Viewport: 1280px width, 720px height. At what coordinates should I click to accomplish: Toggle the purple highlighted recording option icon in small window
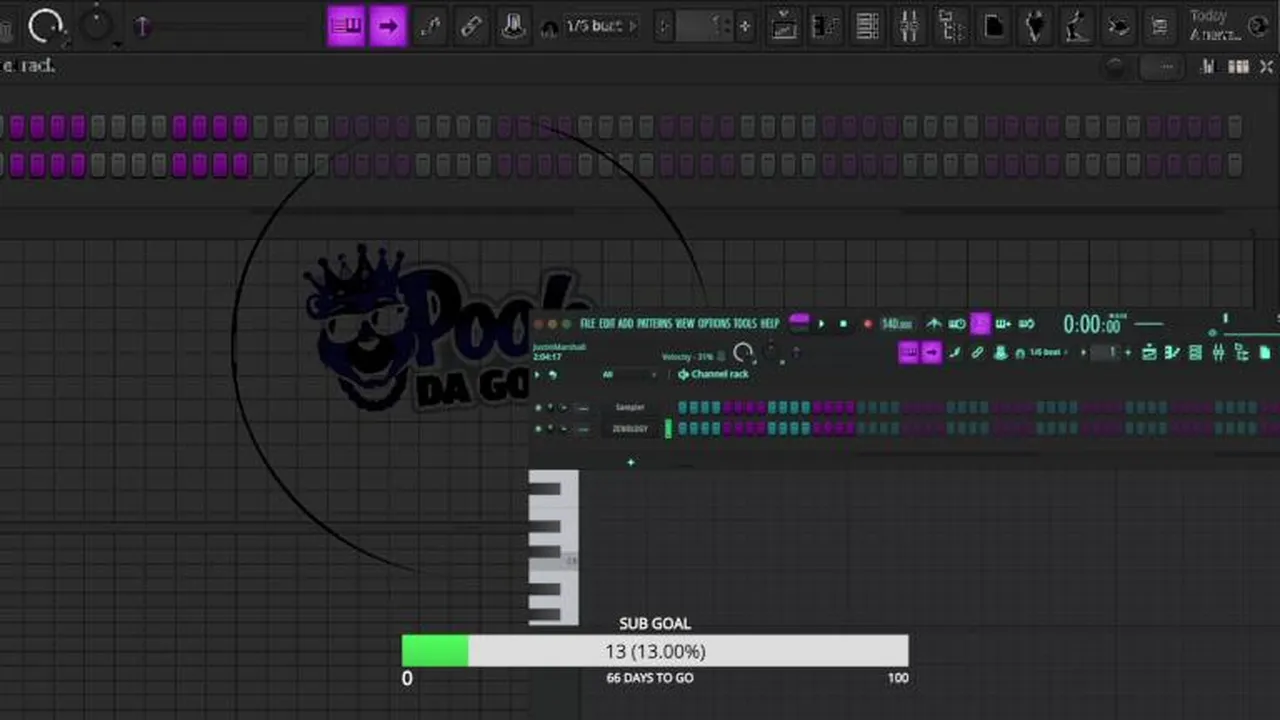(x=980, y=323)
